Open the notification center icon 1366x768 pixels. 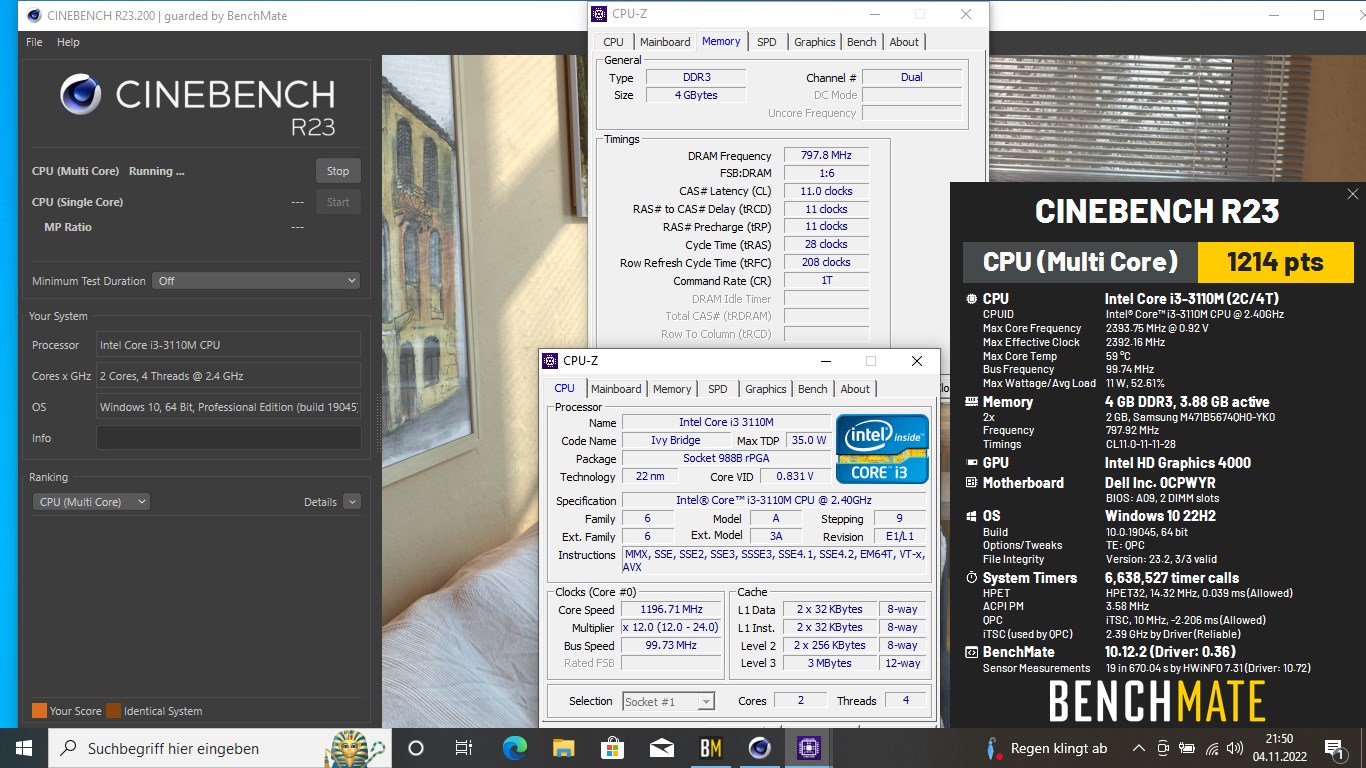[x=1333, y=748]
